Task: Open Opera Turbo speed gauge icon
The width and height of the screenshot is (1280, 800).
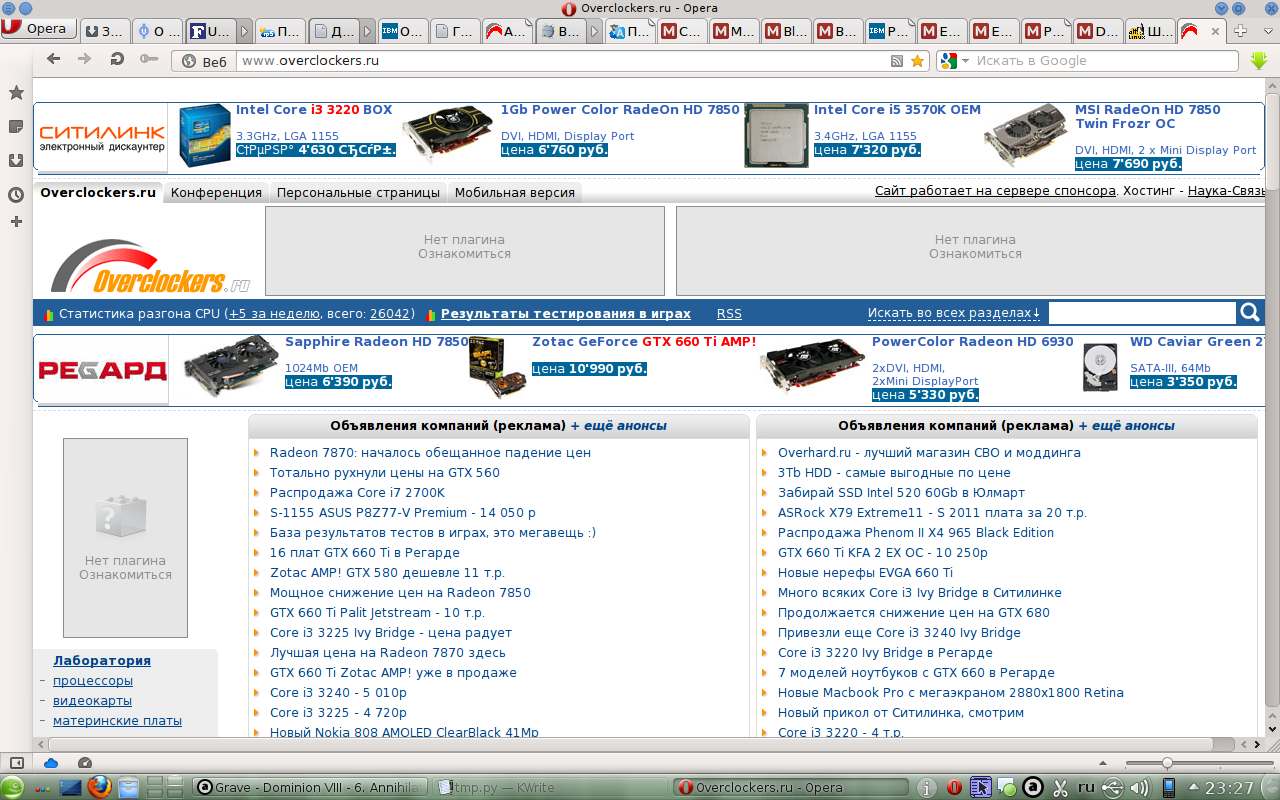Action: (x=84, y=762)
